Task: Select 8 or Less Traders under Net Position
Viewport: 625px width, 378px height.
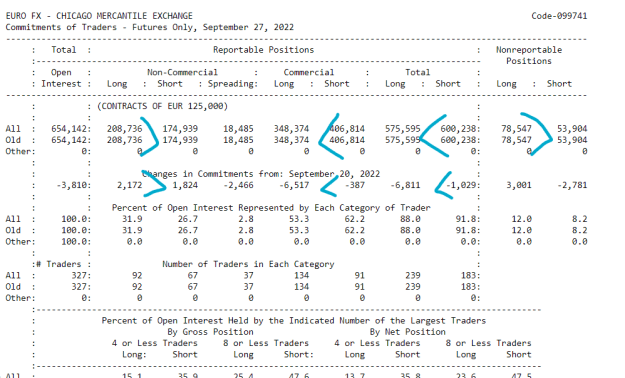Action: point(488,343)
